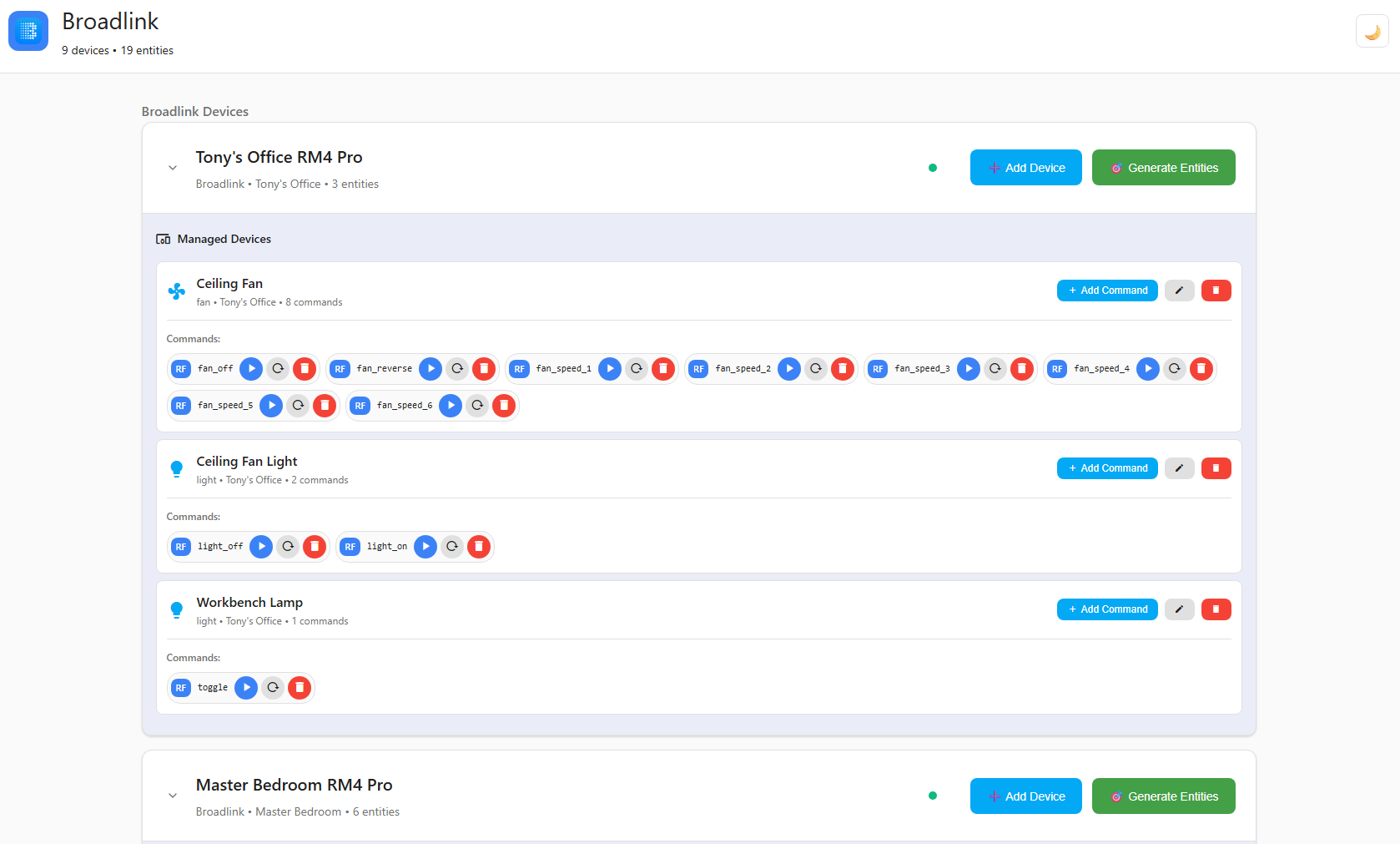The width and height of the screenshot is (1400, 844).
Task: Send the light_off command
Action: [x=261, y=546]
